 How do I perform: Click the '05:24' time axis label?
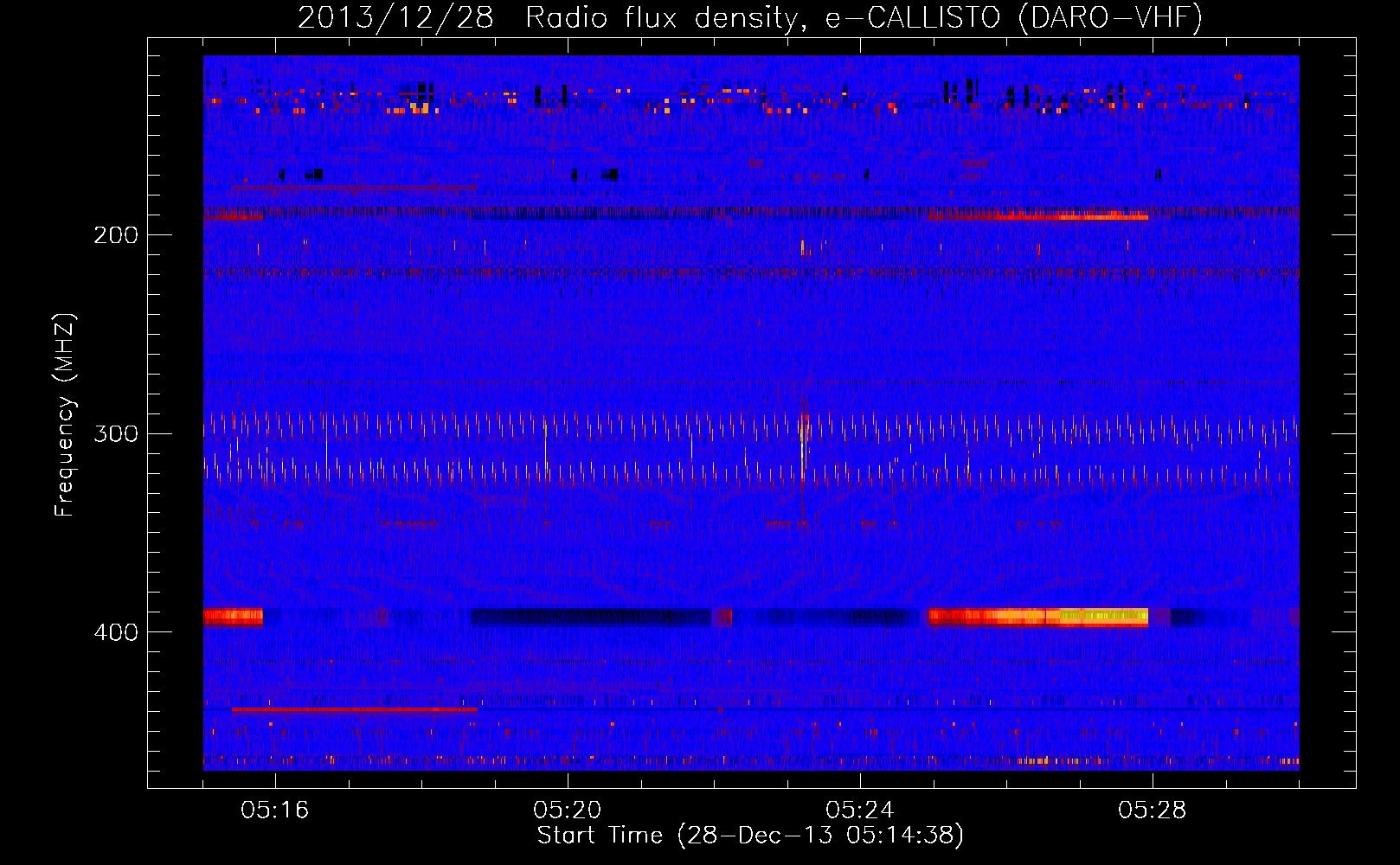860,811
